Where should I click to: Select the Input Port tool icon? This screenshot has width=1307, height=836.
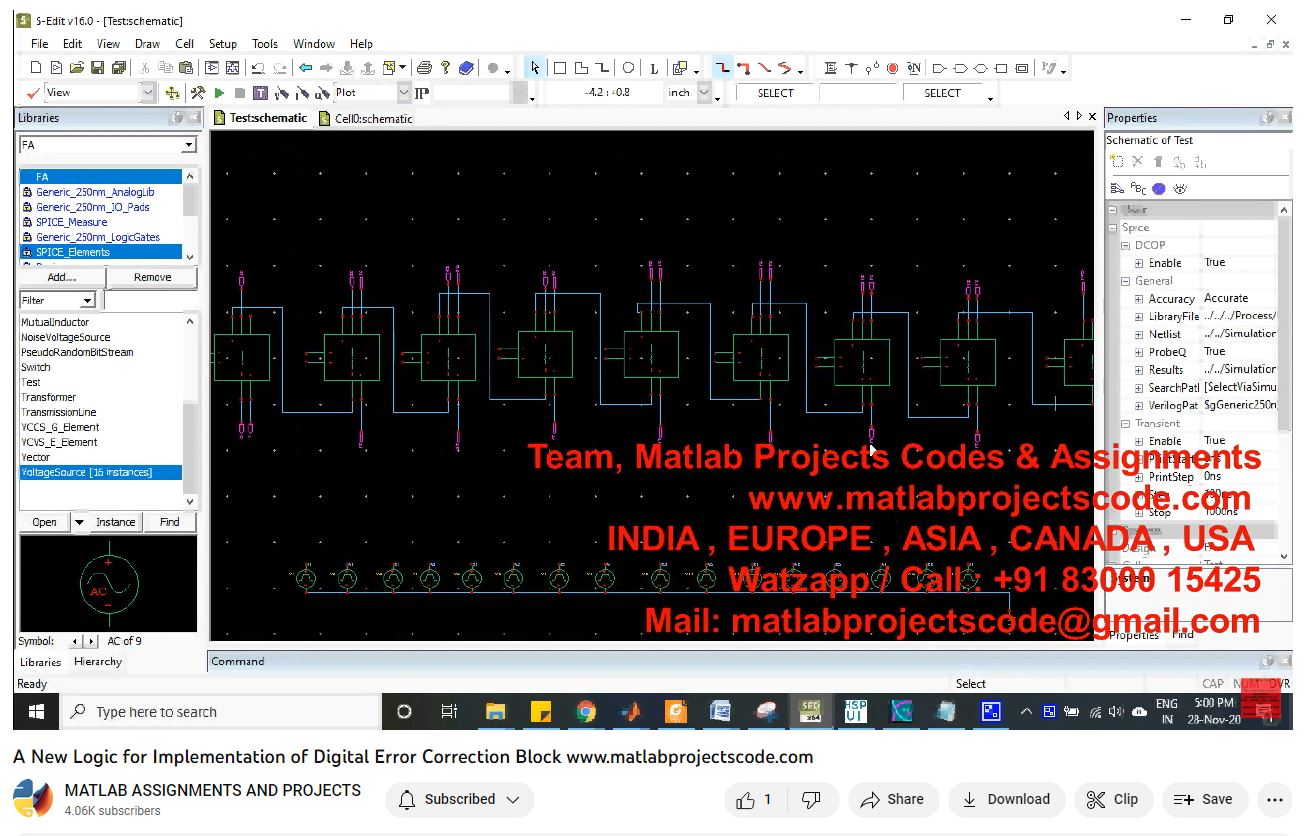tap(939, 68)
